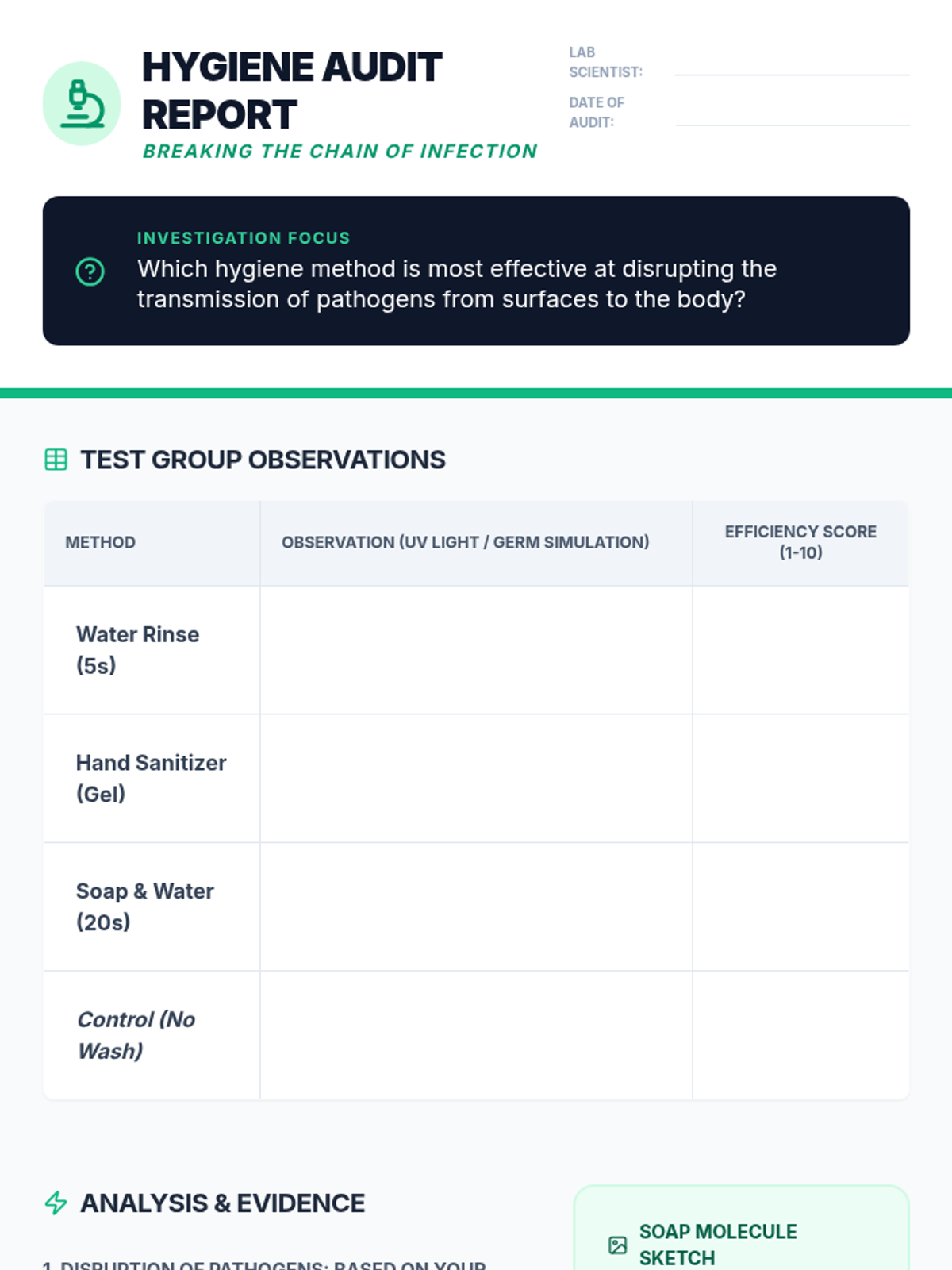Select the Water Rinse observation cell
This screenshot has height=1270, width=952.
[x=476, y=650]
